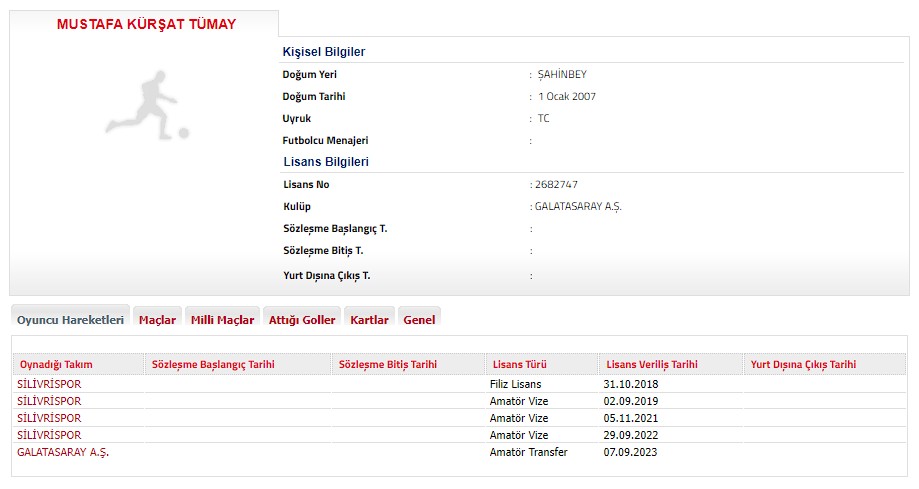Click the GALATASARAY A.Ş. team link in table
Viewport: 919px width, 489px height.
63,452
